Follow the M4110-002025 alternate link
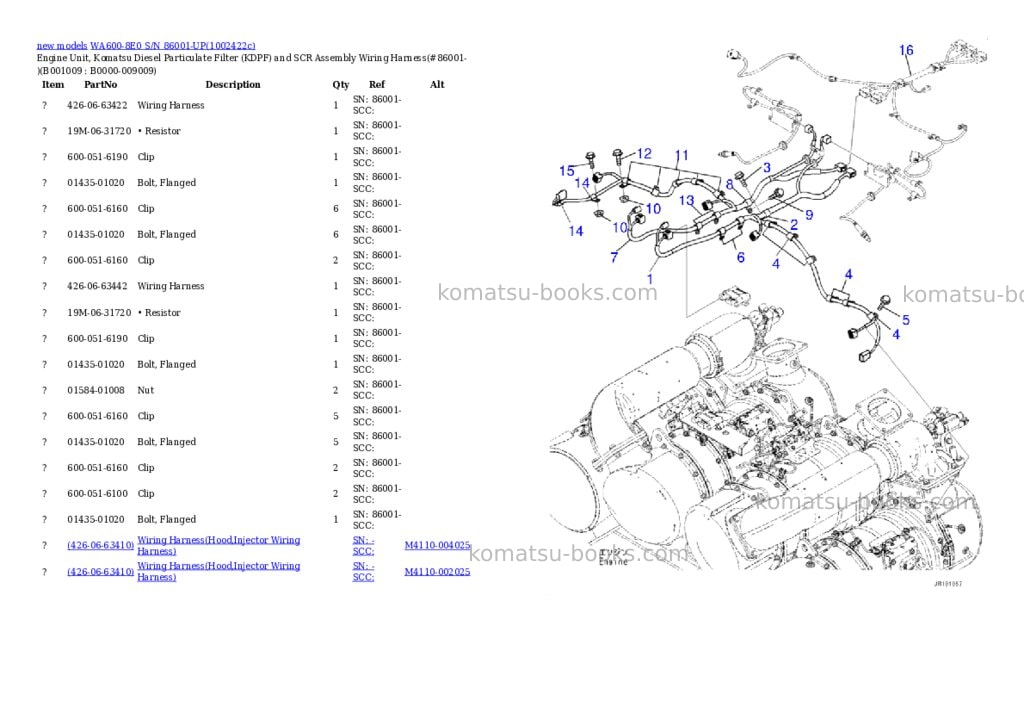Image resolution: width=1024 pixels, height=725 pixels. [437, 572]
